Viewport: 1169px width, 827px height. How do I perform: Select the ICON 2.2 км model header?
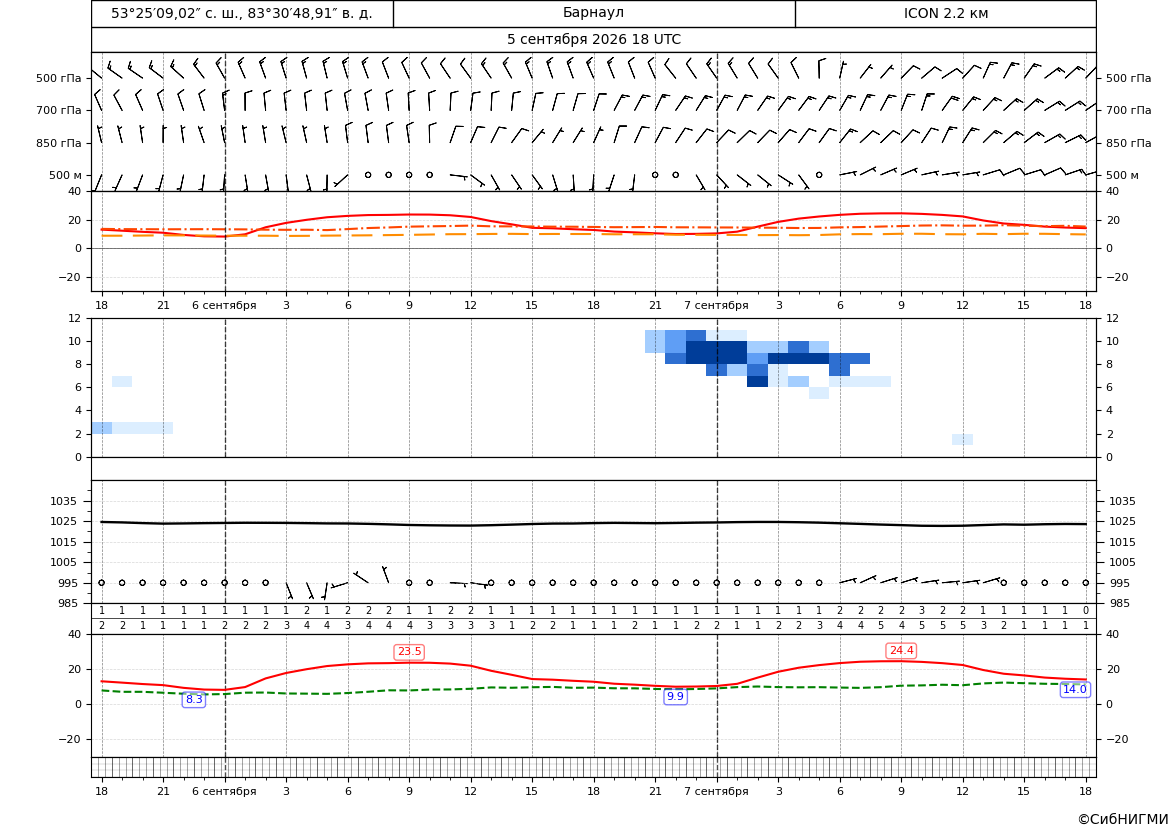pos(945,13)
